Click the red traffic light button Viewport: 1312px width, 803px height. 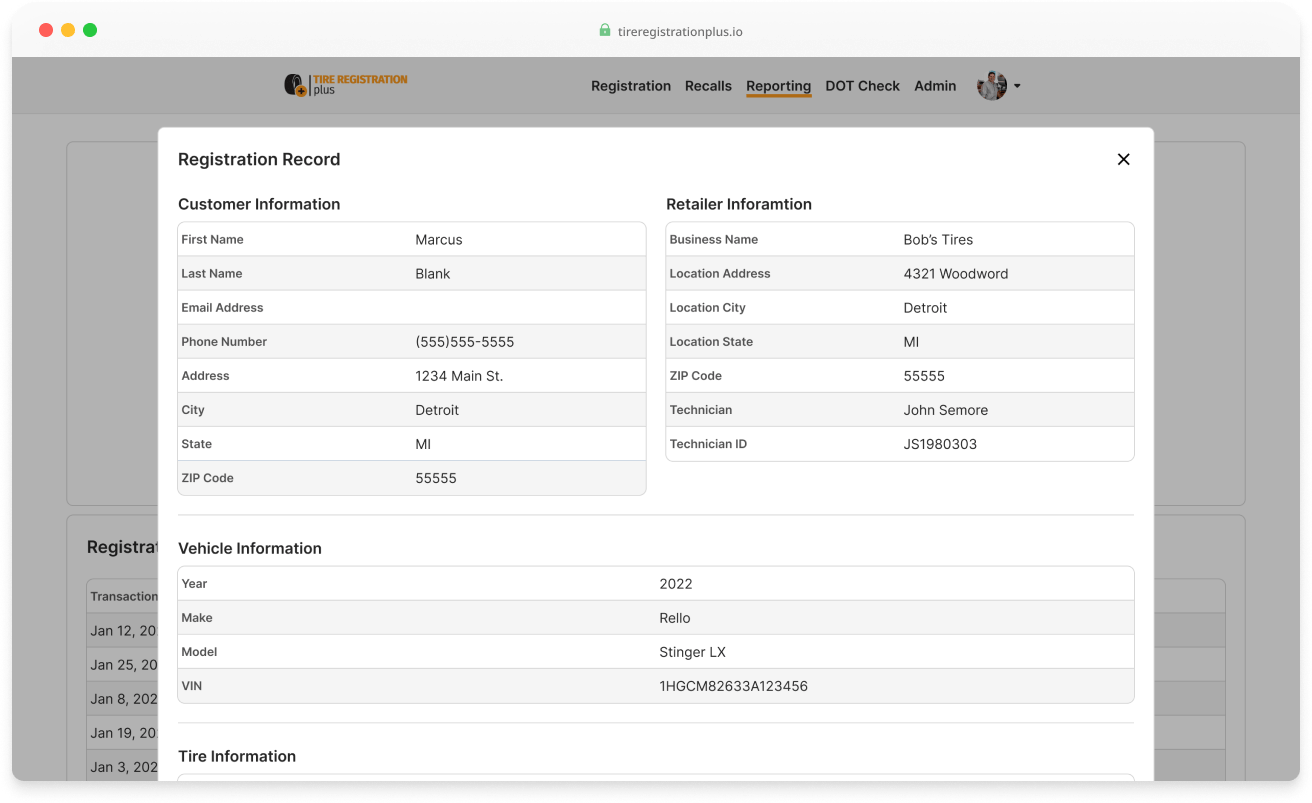click(45, 30)
